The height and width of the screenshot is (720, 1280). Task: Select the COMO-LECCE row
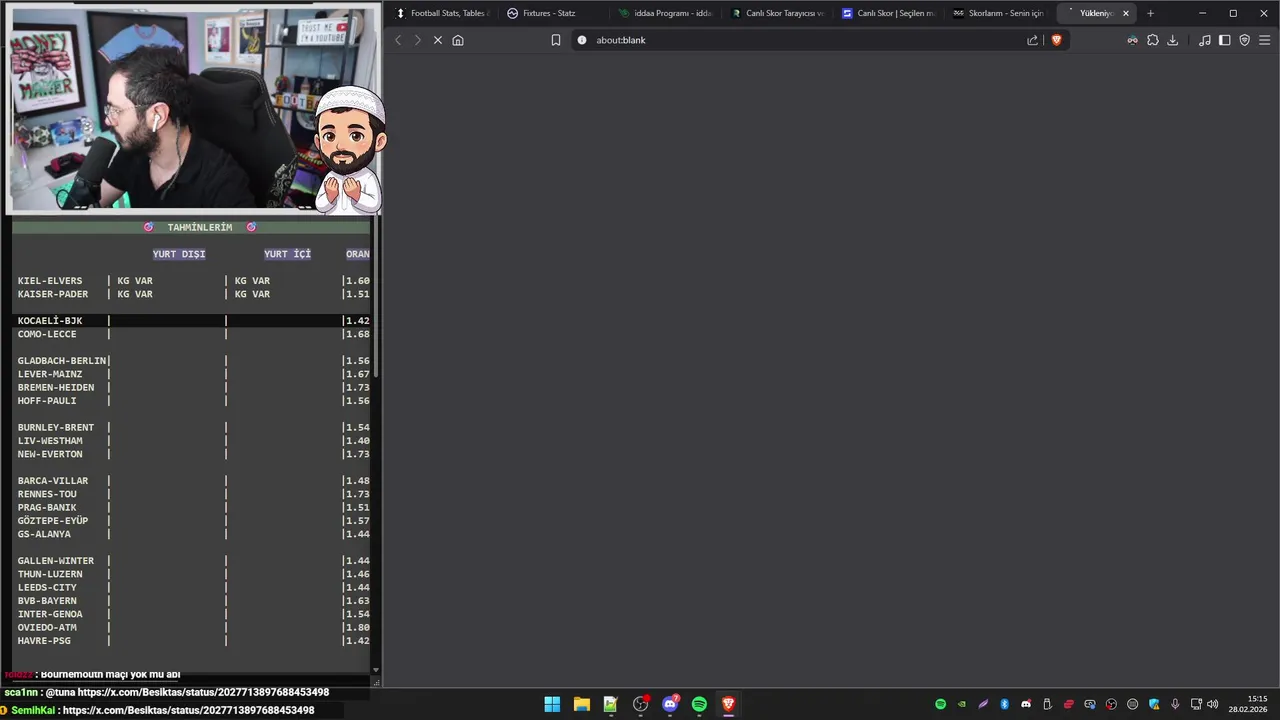click(x=193, y=334)
